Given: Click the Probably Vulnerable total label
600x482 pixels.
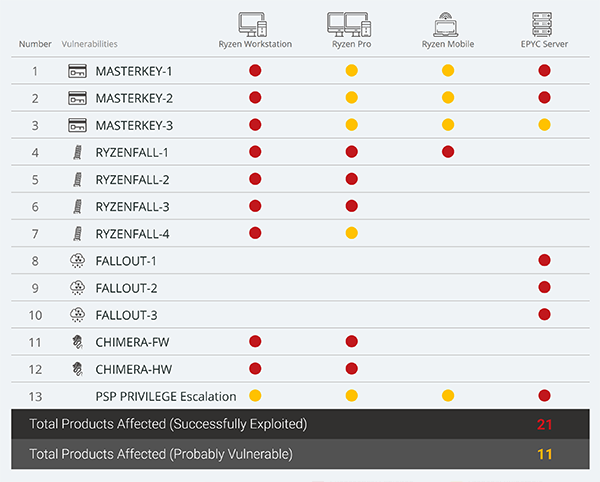Looking at the screenshot, I should [161, 454].
